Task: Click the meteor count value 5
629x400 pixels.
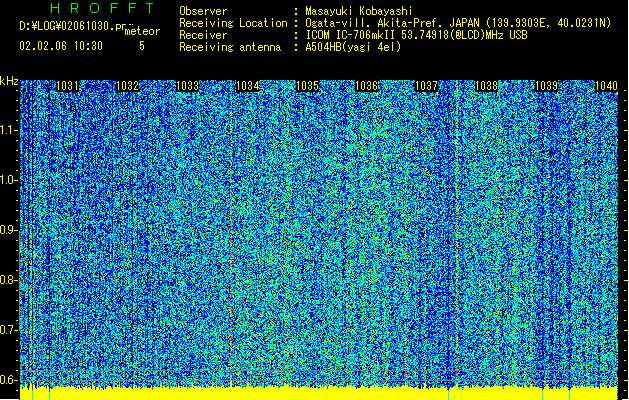Action: (x=142, y=46)
